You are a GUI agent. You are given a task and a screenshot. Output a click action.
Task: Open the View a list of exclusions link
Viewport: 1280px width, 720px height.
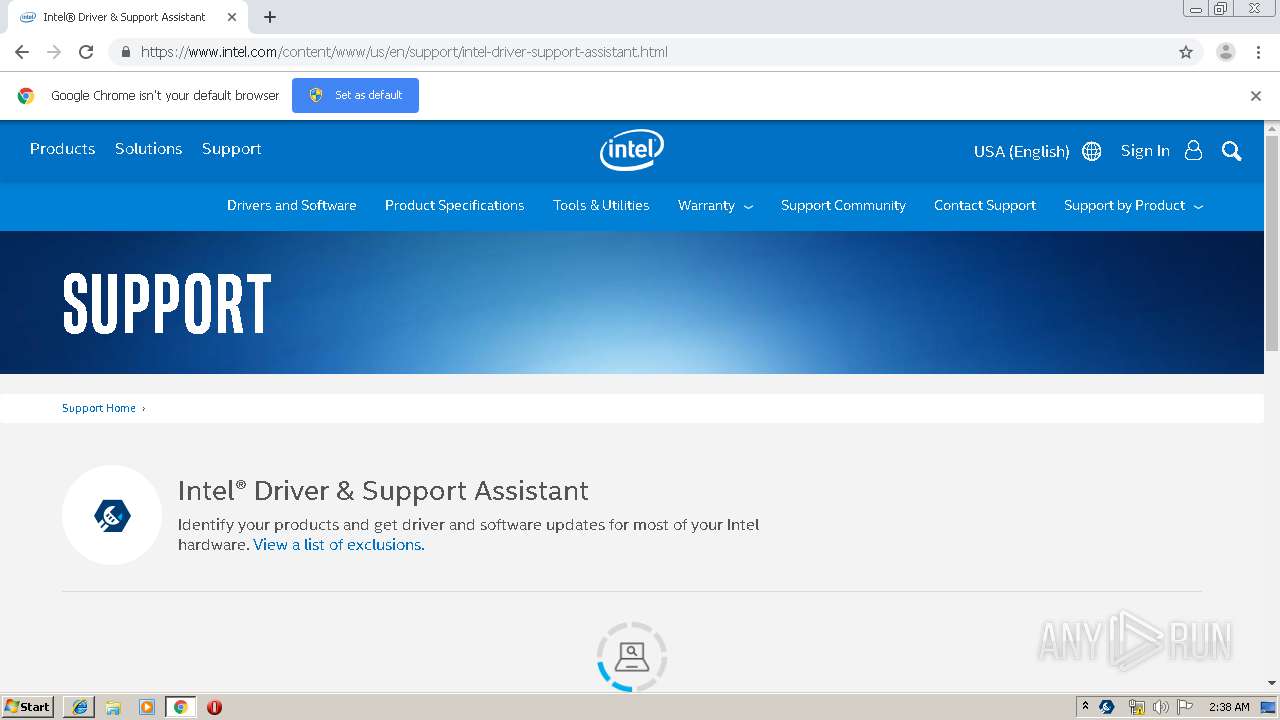coord(339,545)
